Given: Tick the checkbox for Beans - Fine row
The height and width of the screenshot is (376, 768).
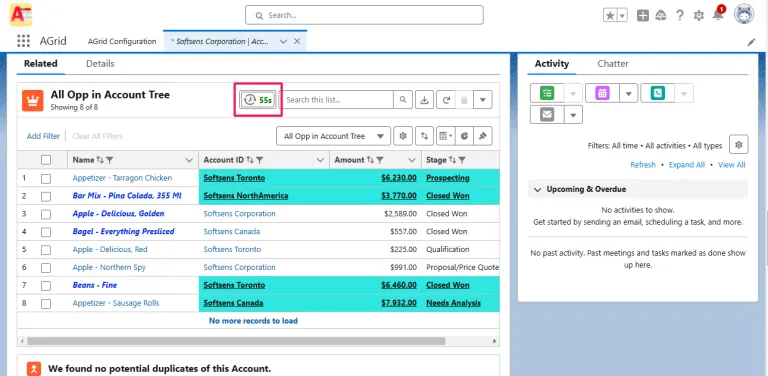Looking at the screenshot, I should pyautogui.click(x=46, y=286).
